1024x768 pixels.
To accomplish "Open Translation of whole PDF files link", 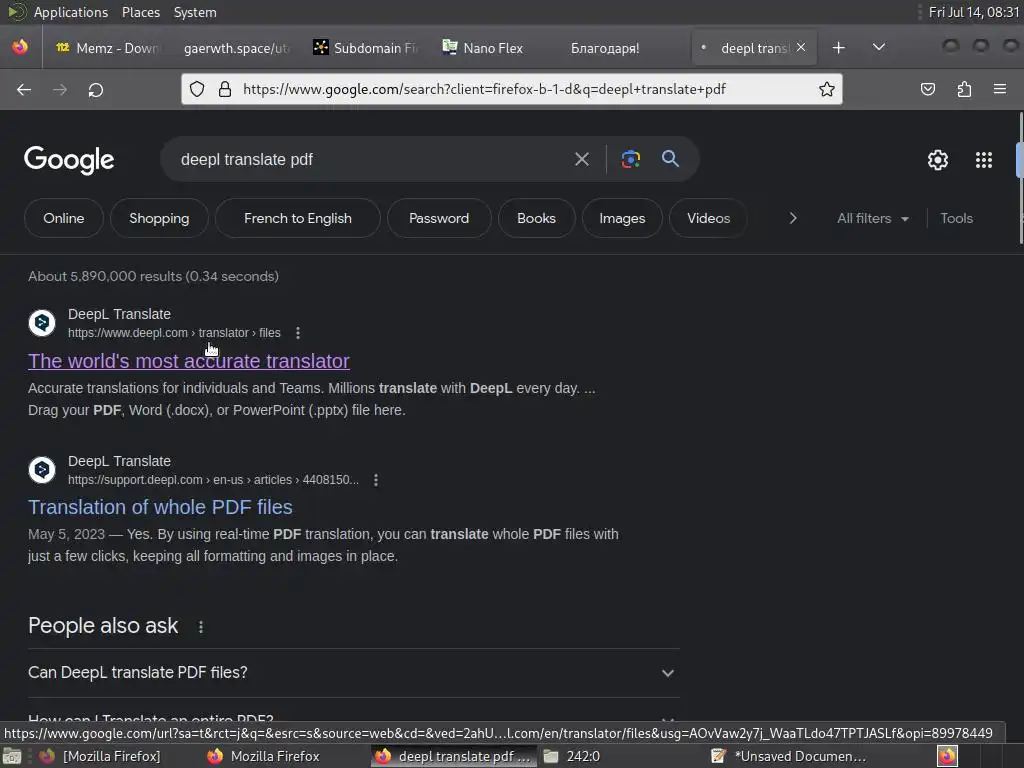I will (x=160, y=507).
